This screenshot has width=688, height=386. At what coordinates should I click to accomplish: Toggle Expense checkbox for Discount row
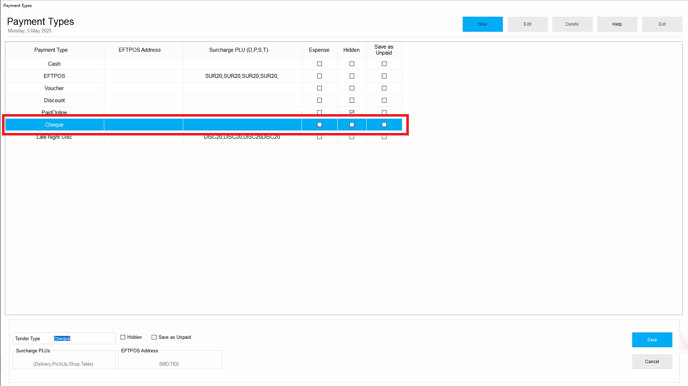click(319, 100)
